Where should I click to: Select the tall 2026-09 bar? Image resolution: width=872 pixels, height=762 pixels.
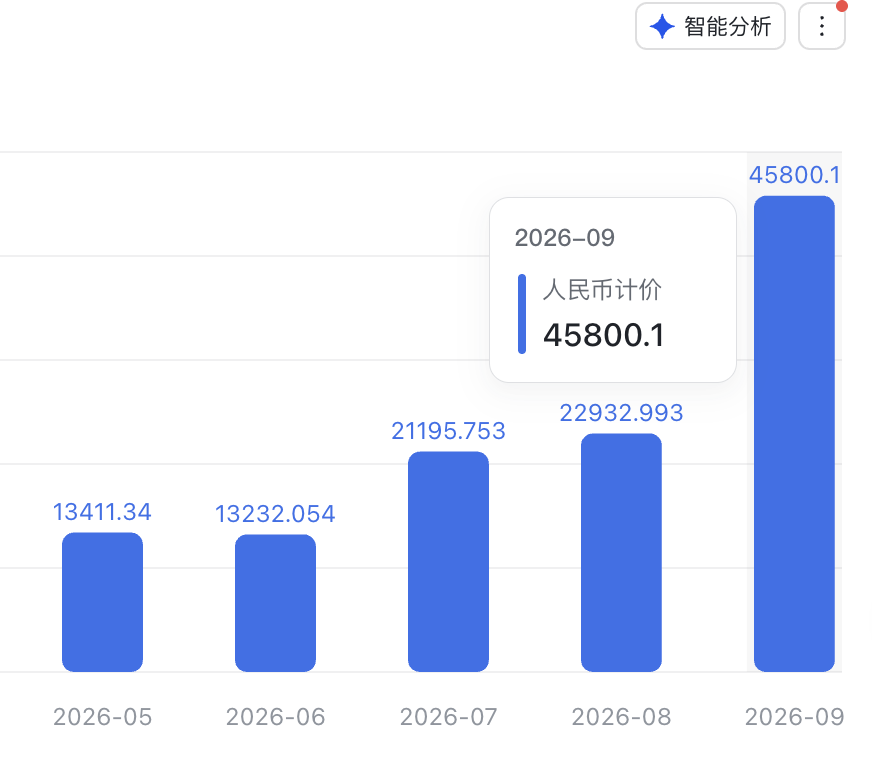(794, 434)
